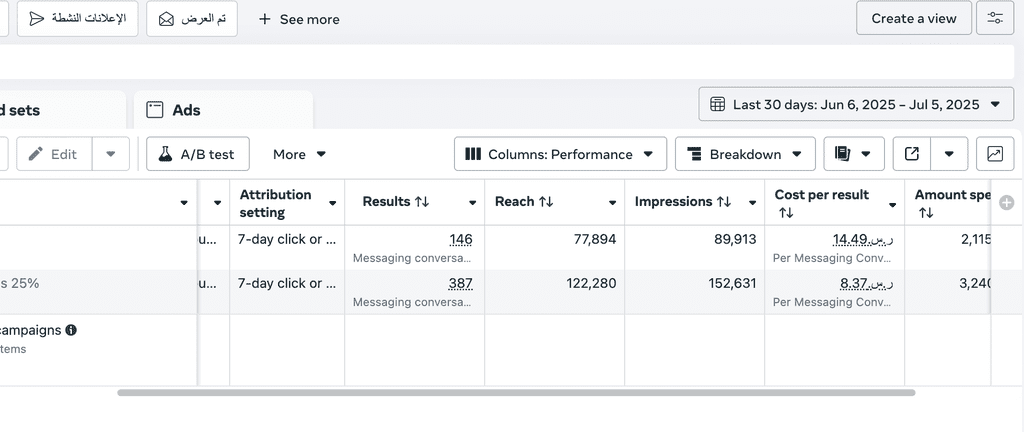
Task: Click the chart view icon button
Action: point(995,154)
